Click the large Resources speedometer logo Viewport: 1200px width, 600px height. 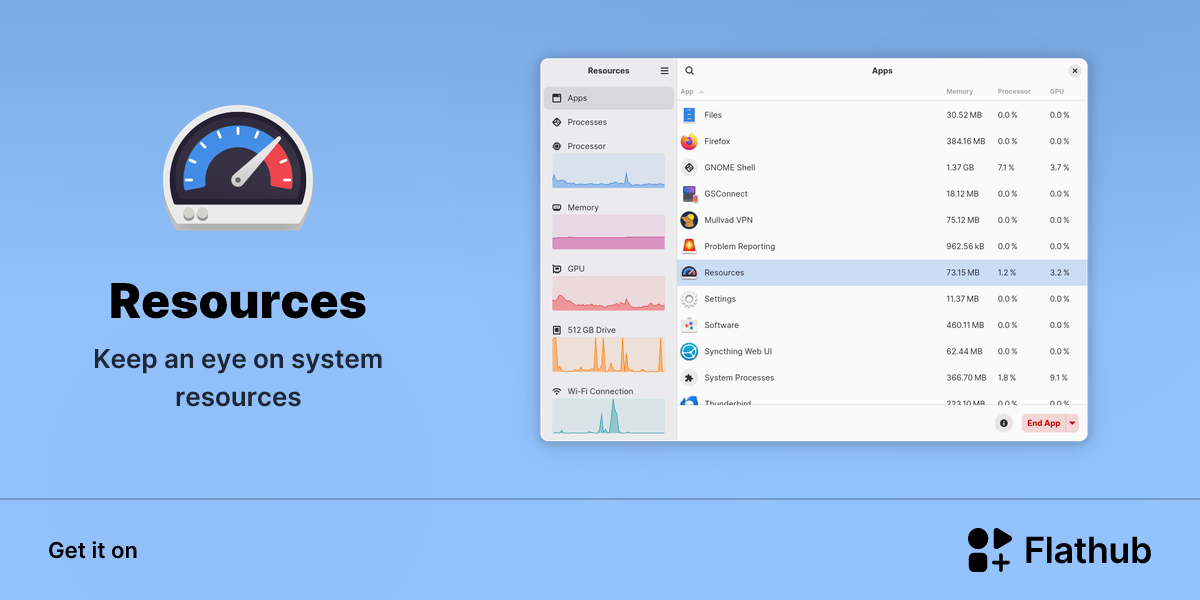[x=238, y=167]
